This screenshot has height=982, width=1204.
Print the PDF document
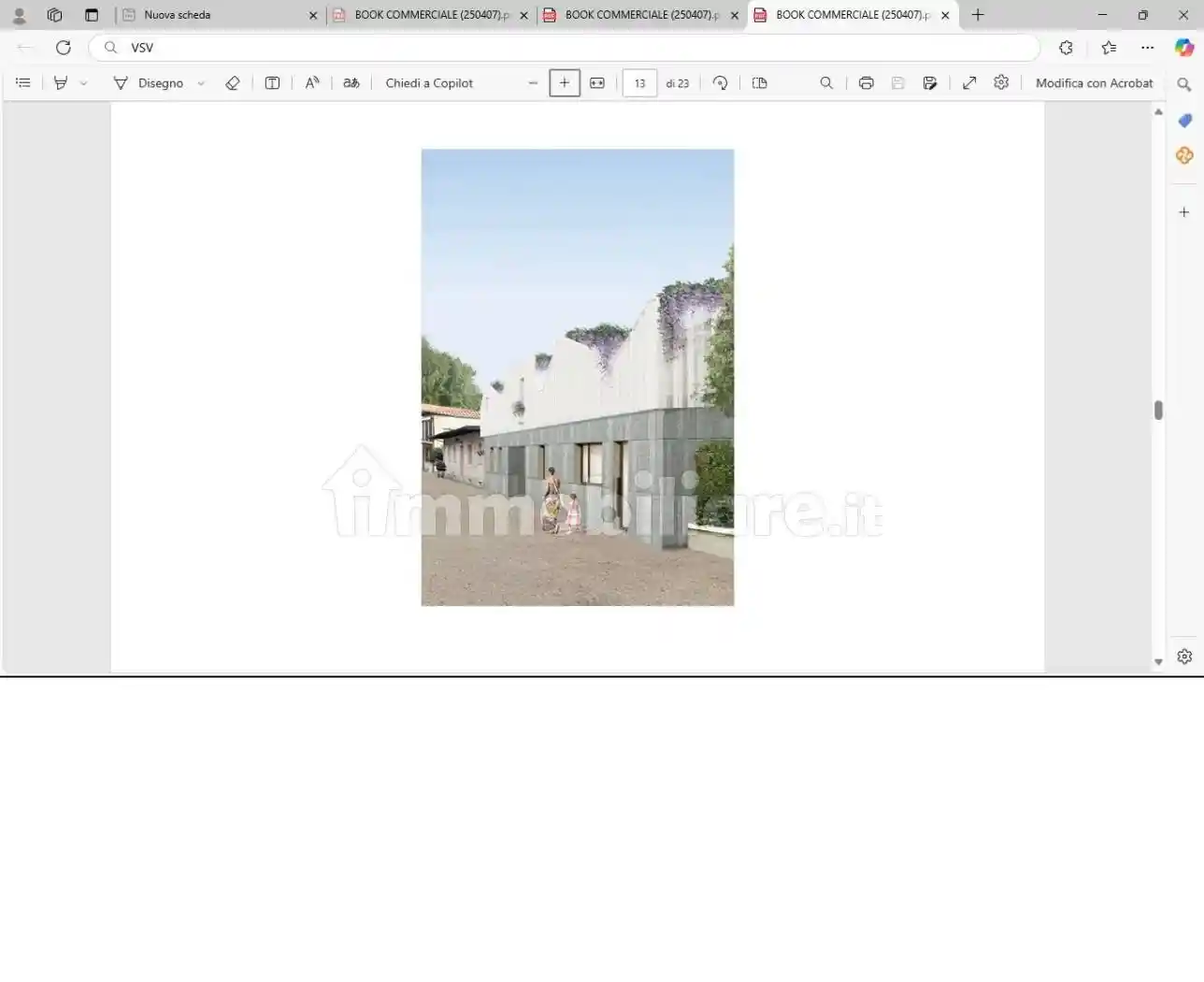tap(867, 83)
